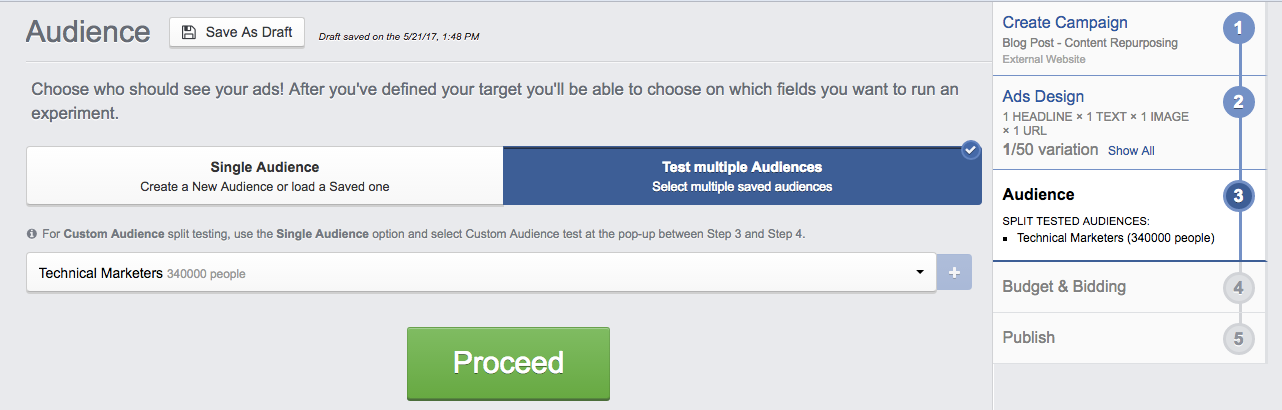The width and height of the screenshot is (1282, 410).
Task: Go to Budget & Bidding step
Action: click(1064, 287)
